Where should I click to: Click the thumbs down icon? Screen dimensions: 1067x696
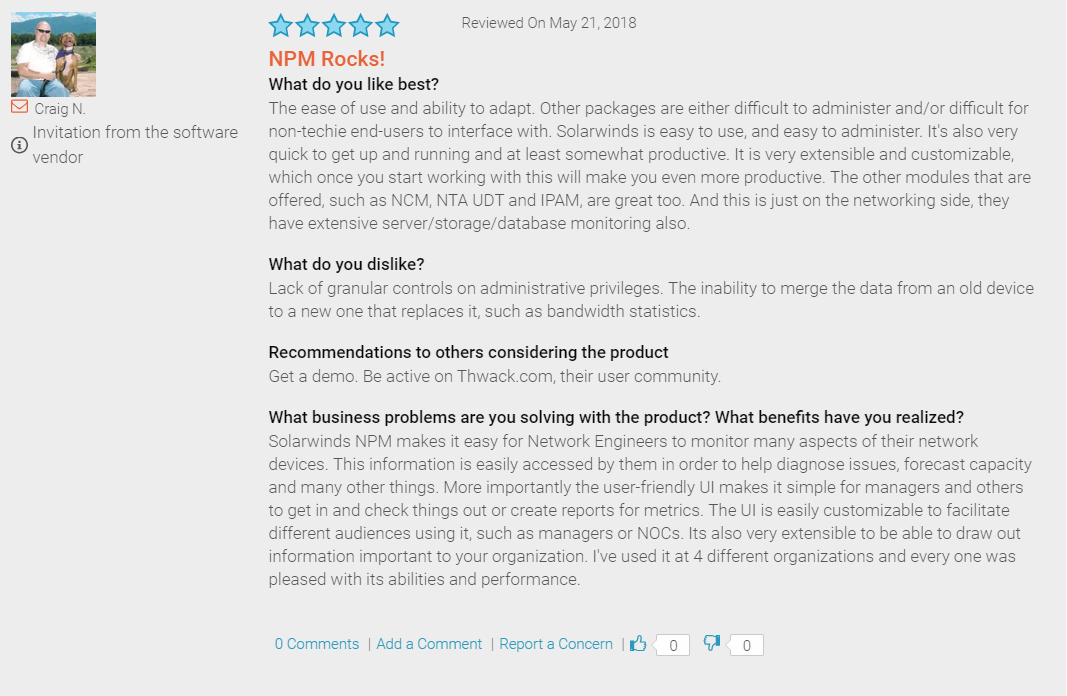(x=712, y=642)
